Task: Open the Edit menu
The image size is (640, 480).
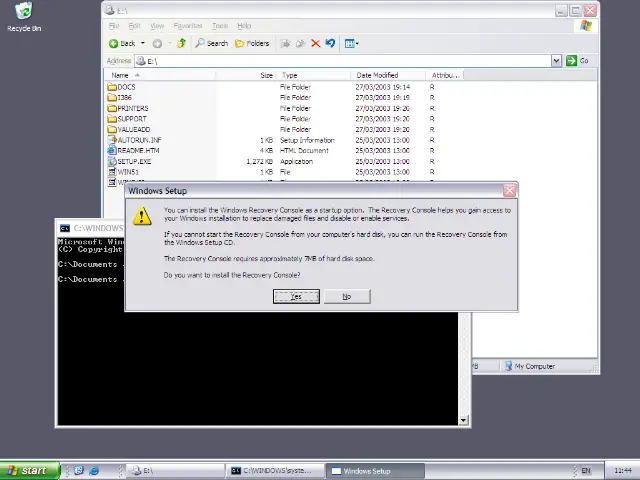Action: [134, 26]
